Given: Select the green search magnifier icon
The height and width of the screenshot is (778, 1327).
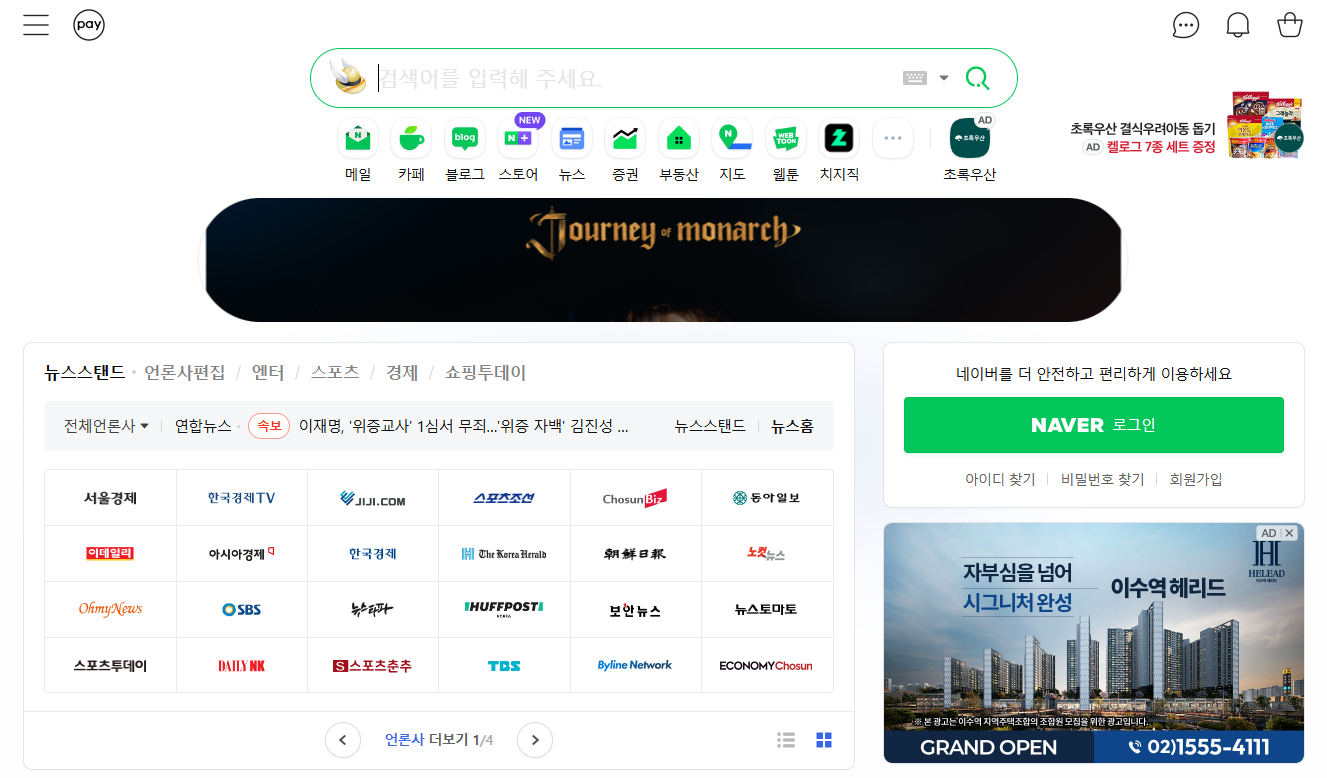Looking at the screenshot, I should (x=978, y=77).
